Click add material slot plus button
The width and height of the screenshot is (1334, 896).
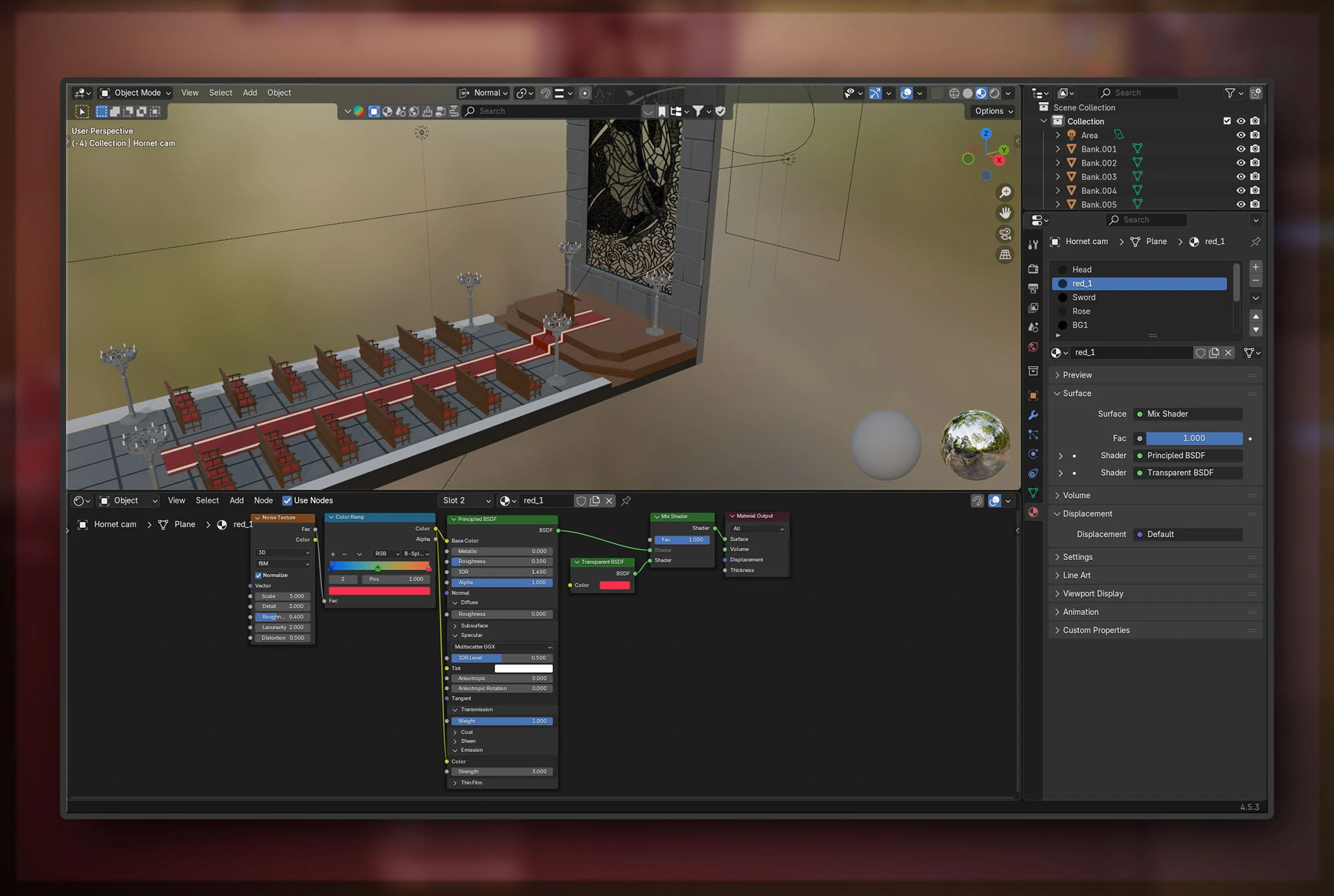point(1255,267)
